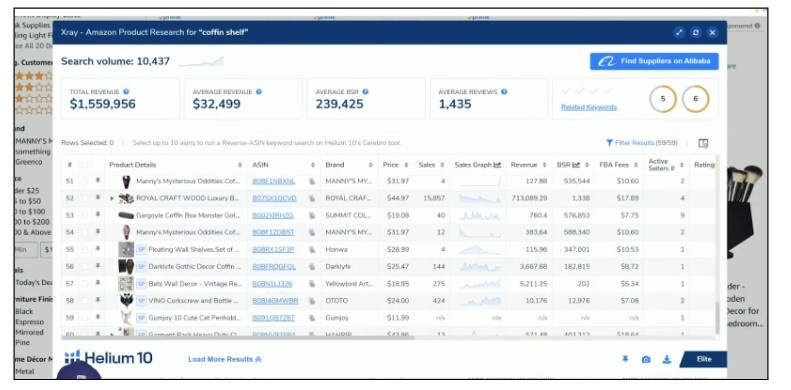Screen dimensions: 791x390
Task: Sort by the Brand column arrows
Action: 370,165
